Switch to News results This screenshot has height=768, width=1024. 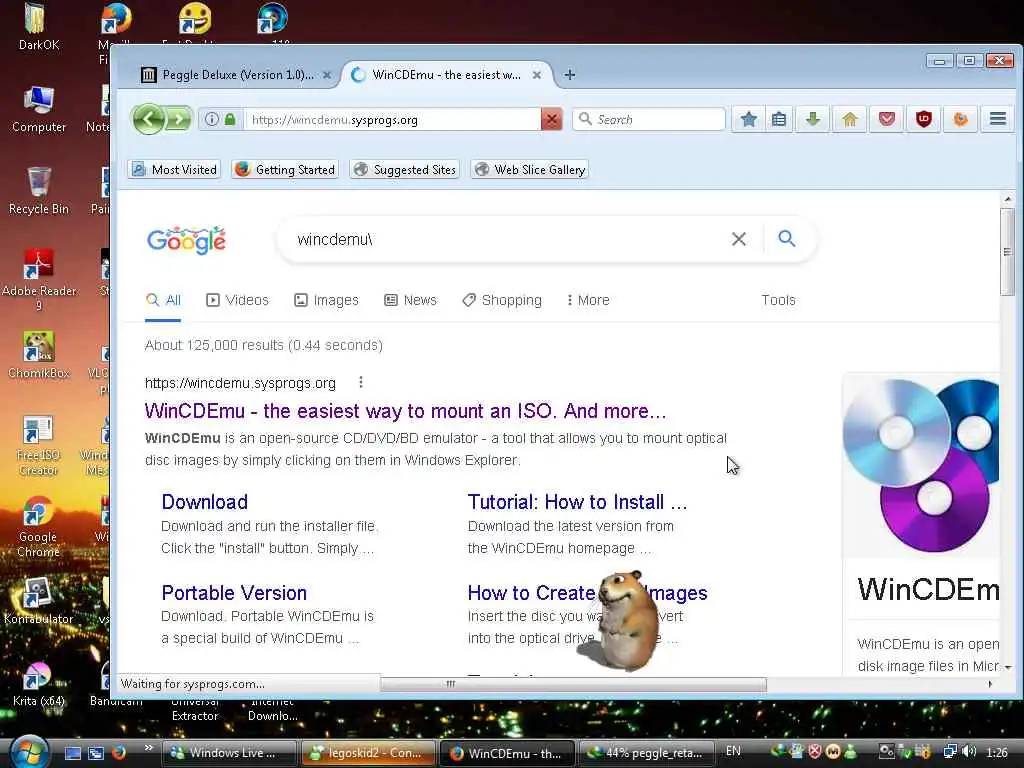pyautogui.click(x=410, y=300)
